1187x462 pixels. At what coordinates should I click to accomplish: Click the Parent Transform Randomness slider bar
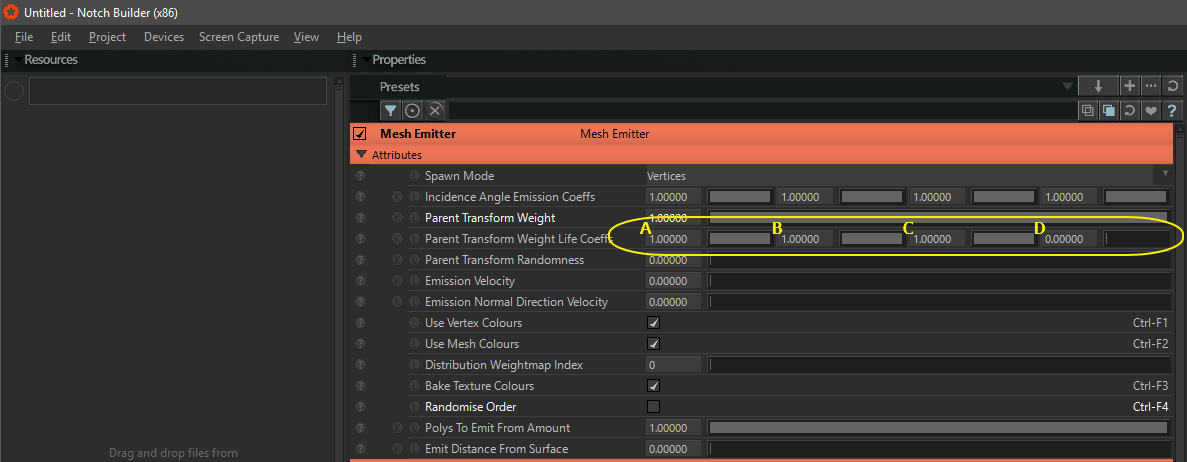click(x=939, y=260)
